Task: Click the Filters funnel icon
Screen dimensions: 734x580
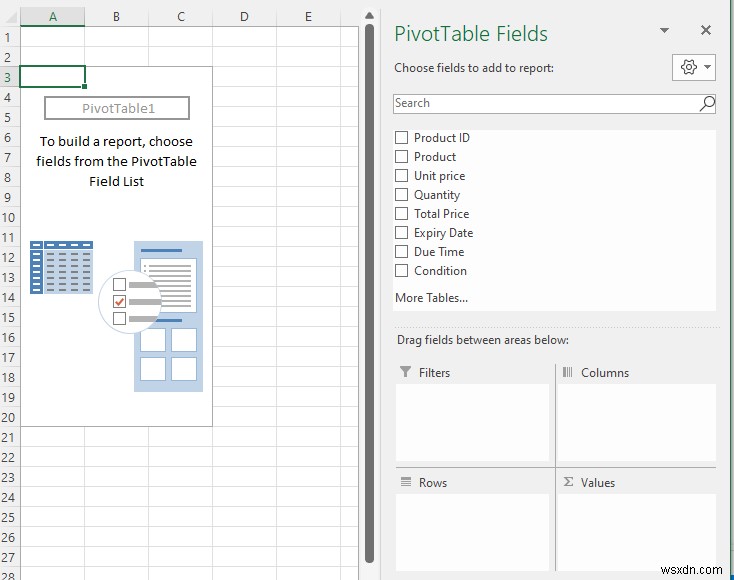Action: 405,372
